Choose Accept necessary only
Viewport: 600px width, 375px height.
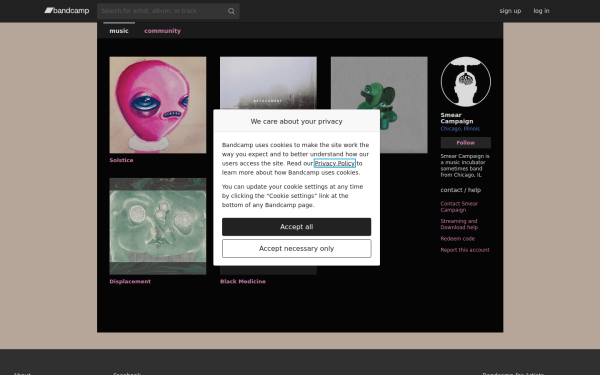tap(297, 249)
